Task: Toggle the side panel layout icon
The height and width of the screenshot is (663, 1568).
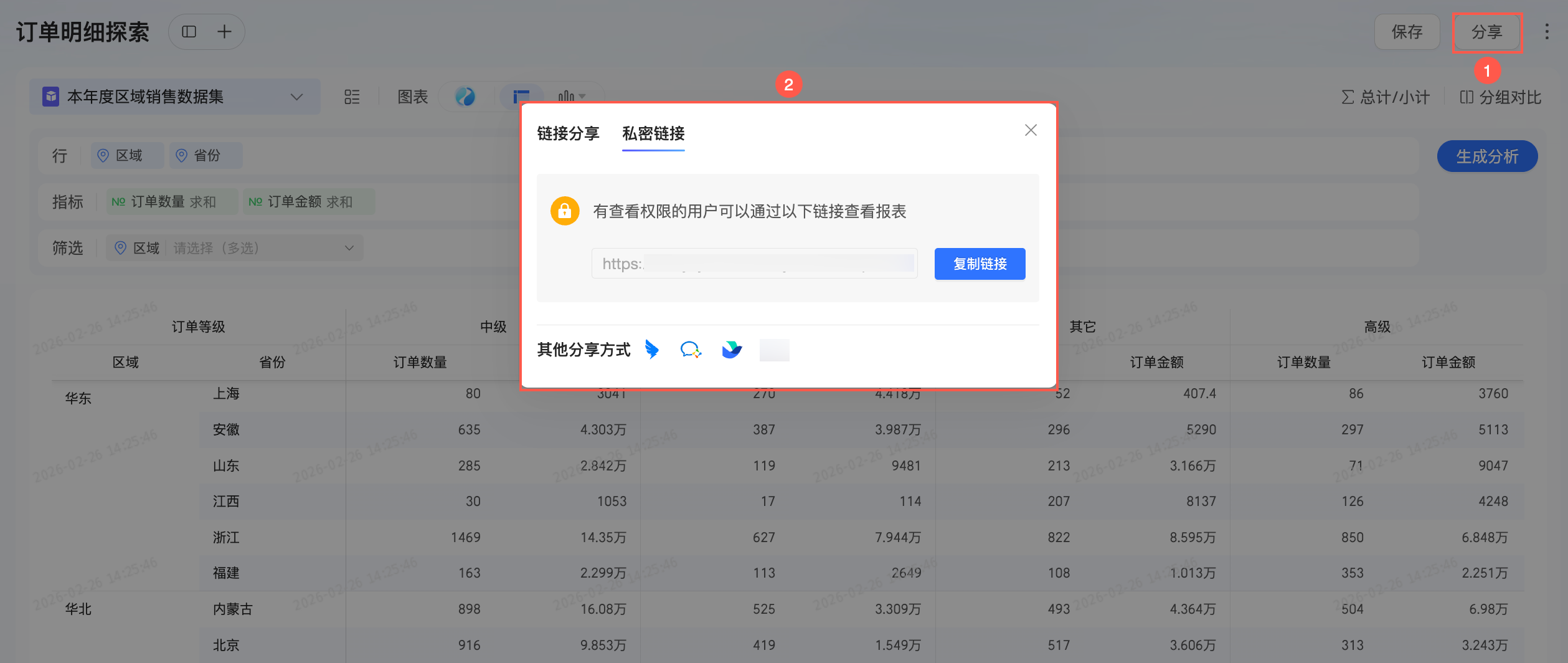Action: click(x=189, y=32)
